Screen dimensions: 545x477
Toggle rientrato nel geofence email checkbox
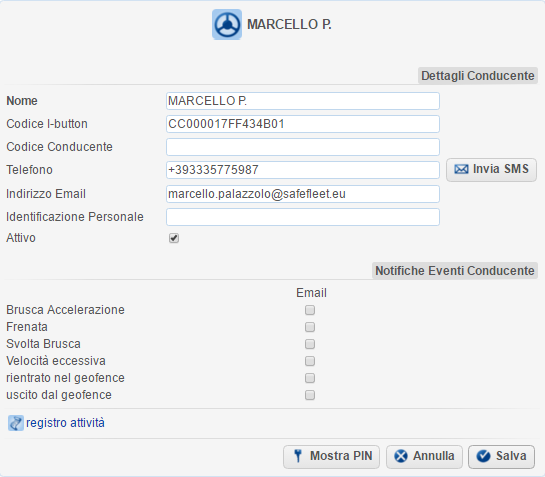(x=310, y=378)
